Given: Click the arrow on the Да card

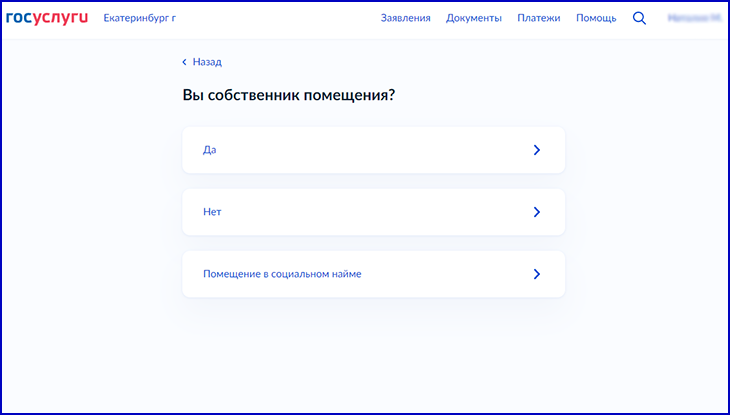Looking at the screenshot, I should tap(536, 150).
